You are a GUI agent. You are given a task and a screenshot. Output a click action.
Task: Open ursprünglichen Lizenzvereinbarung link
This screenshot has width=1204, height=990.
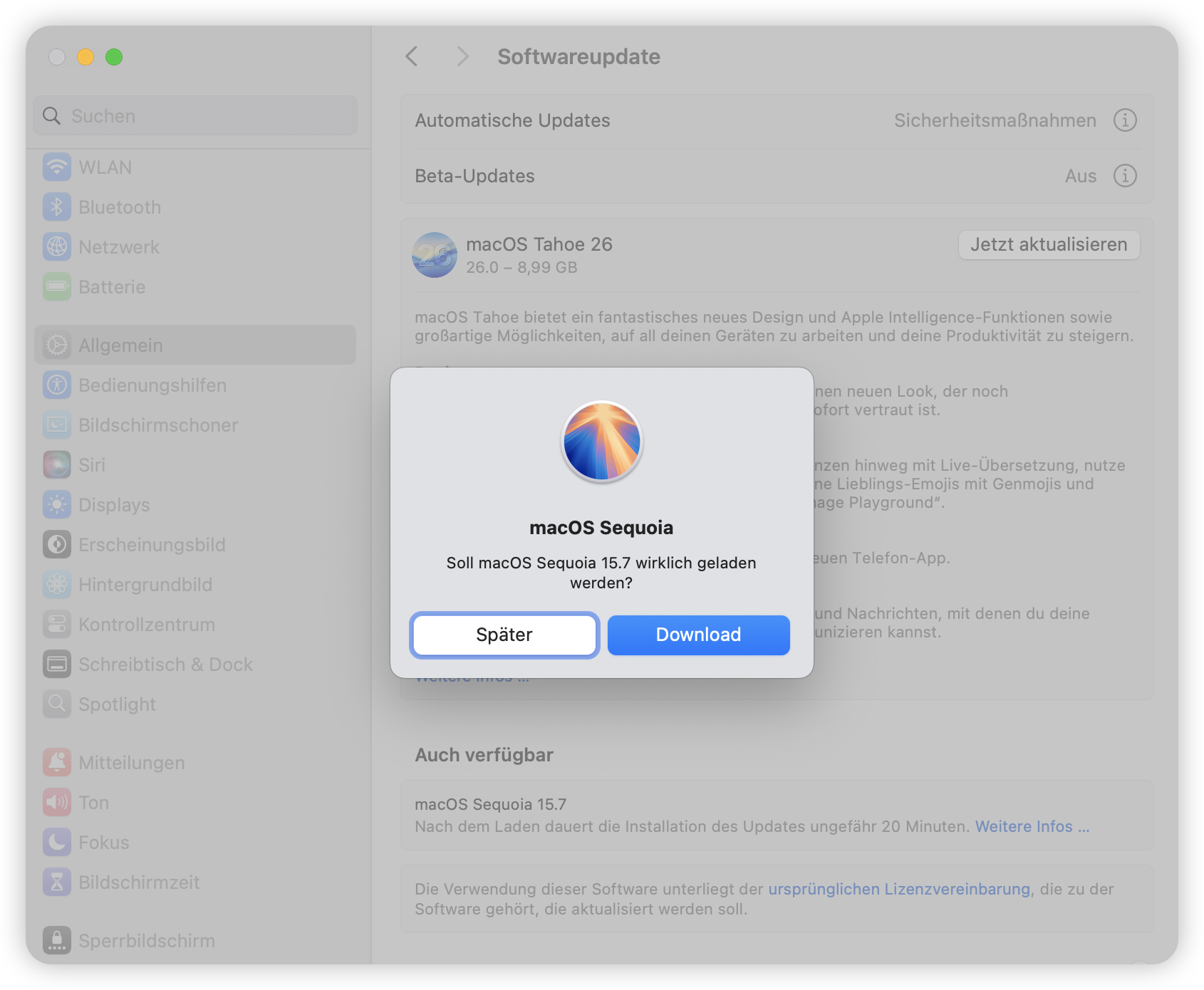899,890
